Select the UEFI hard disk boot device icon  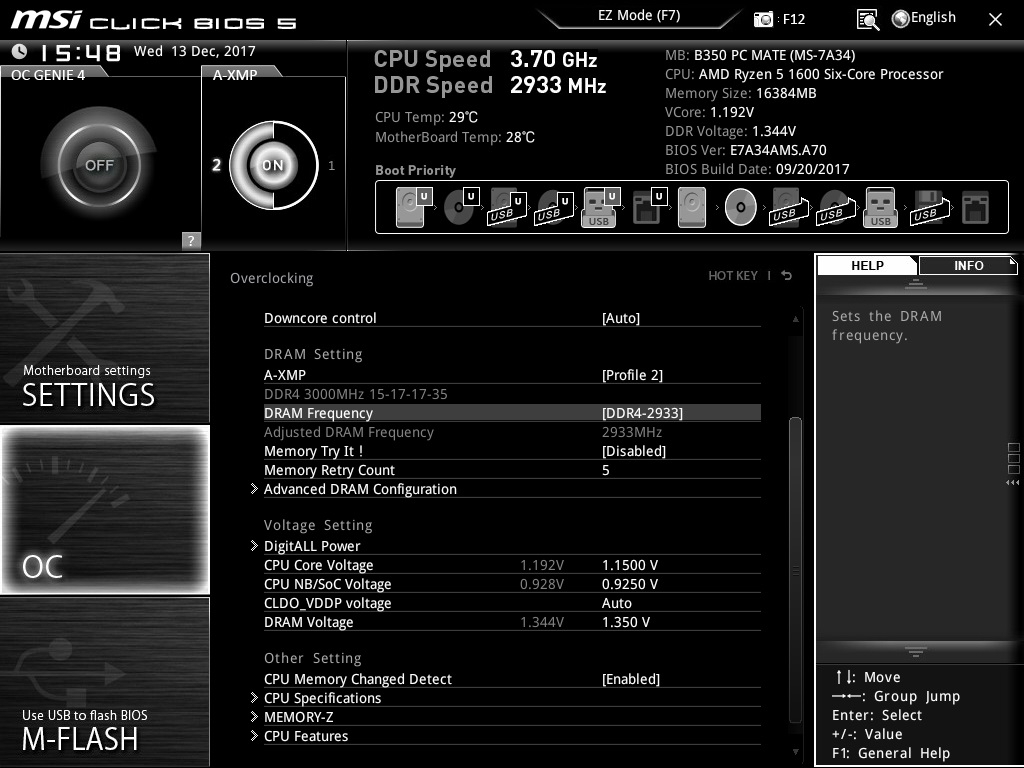click(x=413, y=207)
